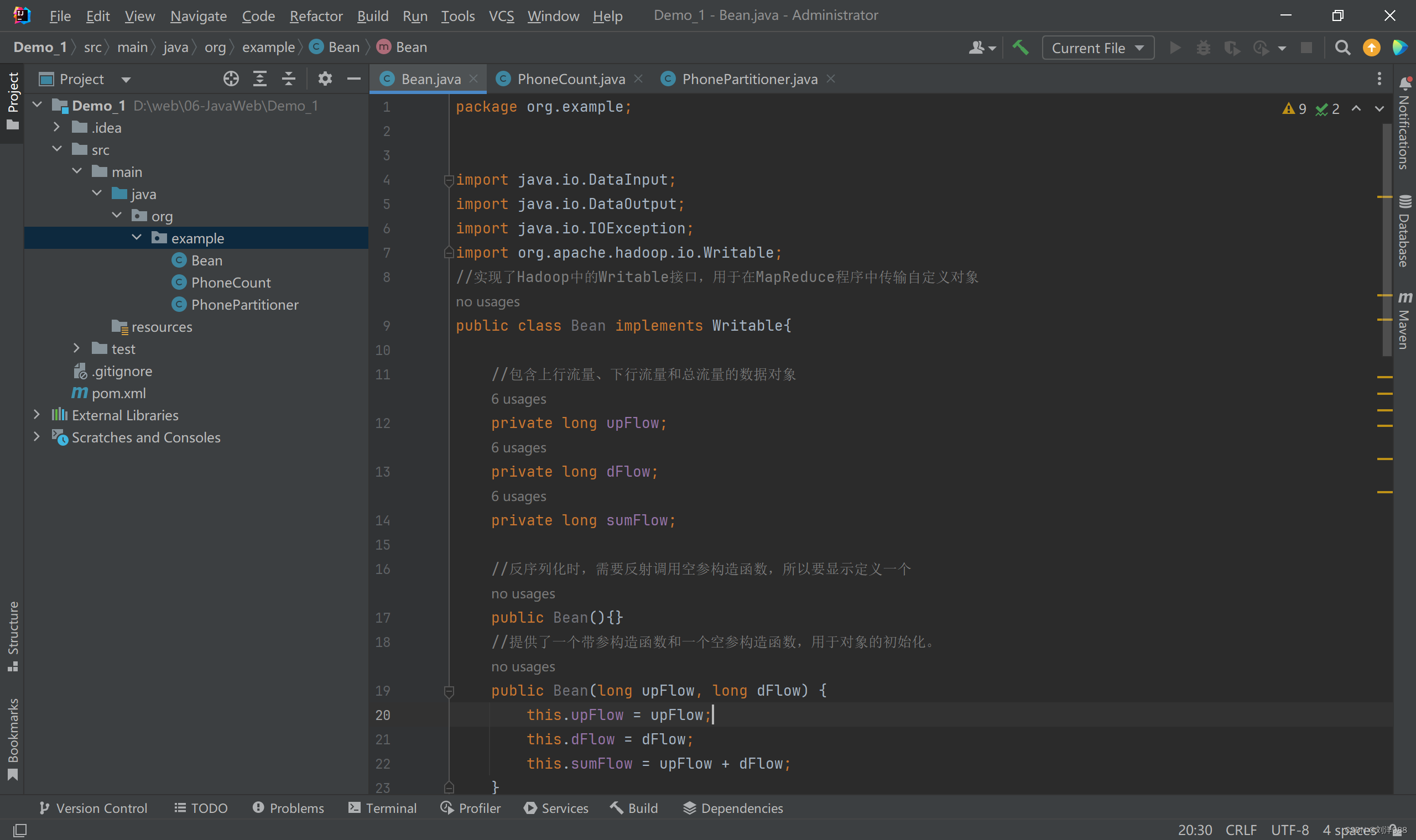Click the Problems tab in bottom panel
This screenshot has height=840, width=1416.
[289, 808]
